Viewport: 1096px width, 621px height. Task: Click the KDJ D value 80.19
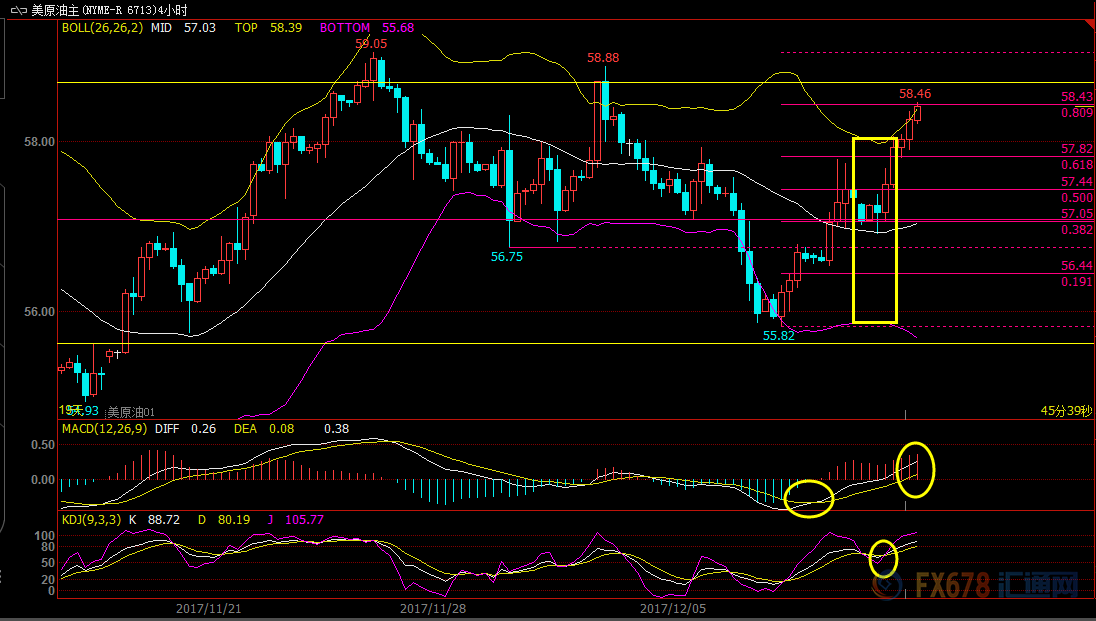pos(233,520)
